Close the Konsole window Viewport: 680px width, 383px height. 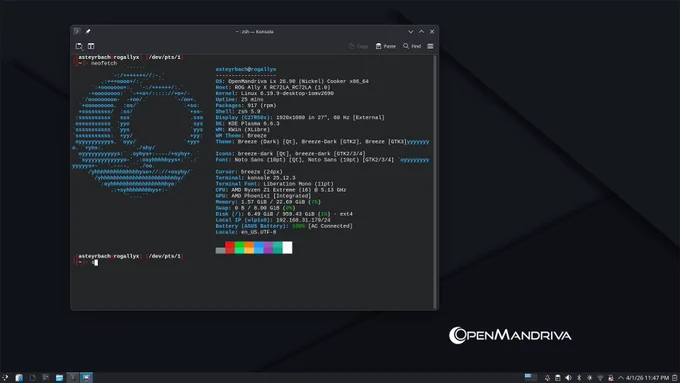[432, 32]
